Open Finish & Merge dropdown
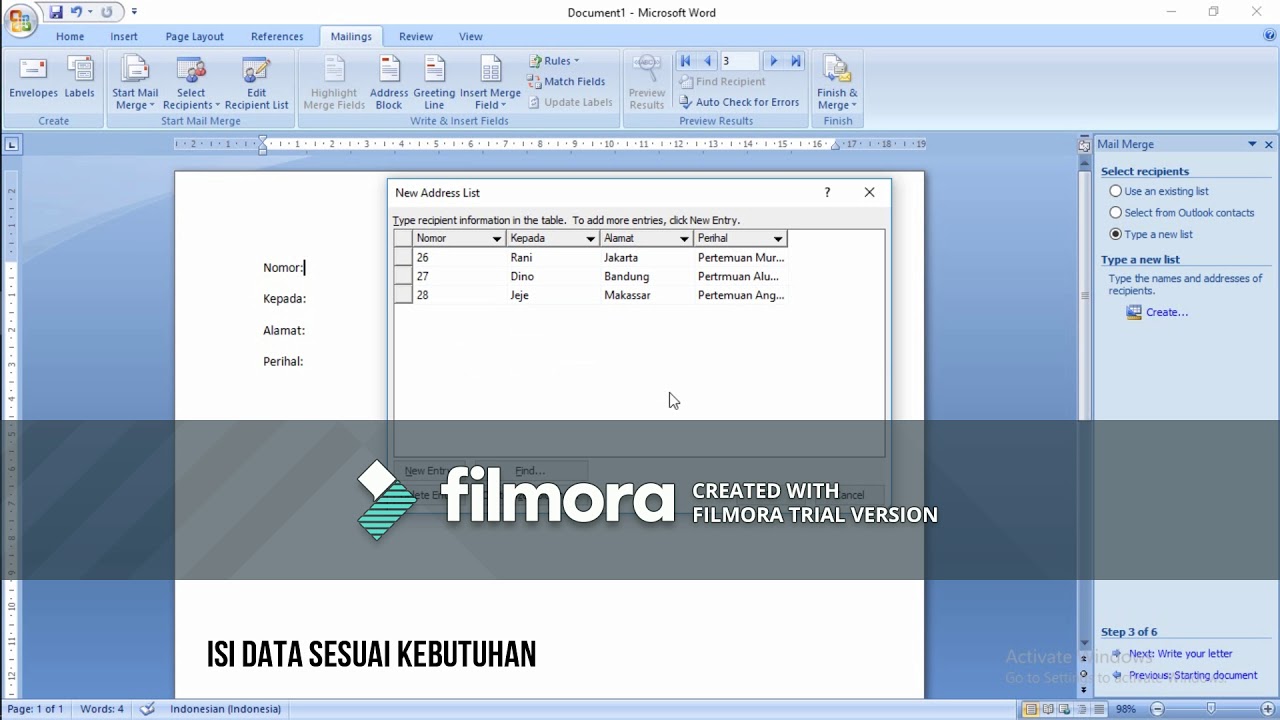The width and height of the screenshot is (1280, 720). [x=837, y=83]
